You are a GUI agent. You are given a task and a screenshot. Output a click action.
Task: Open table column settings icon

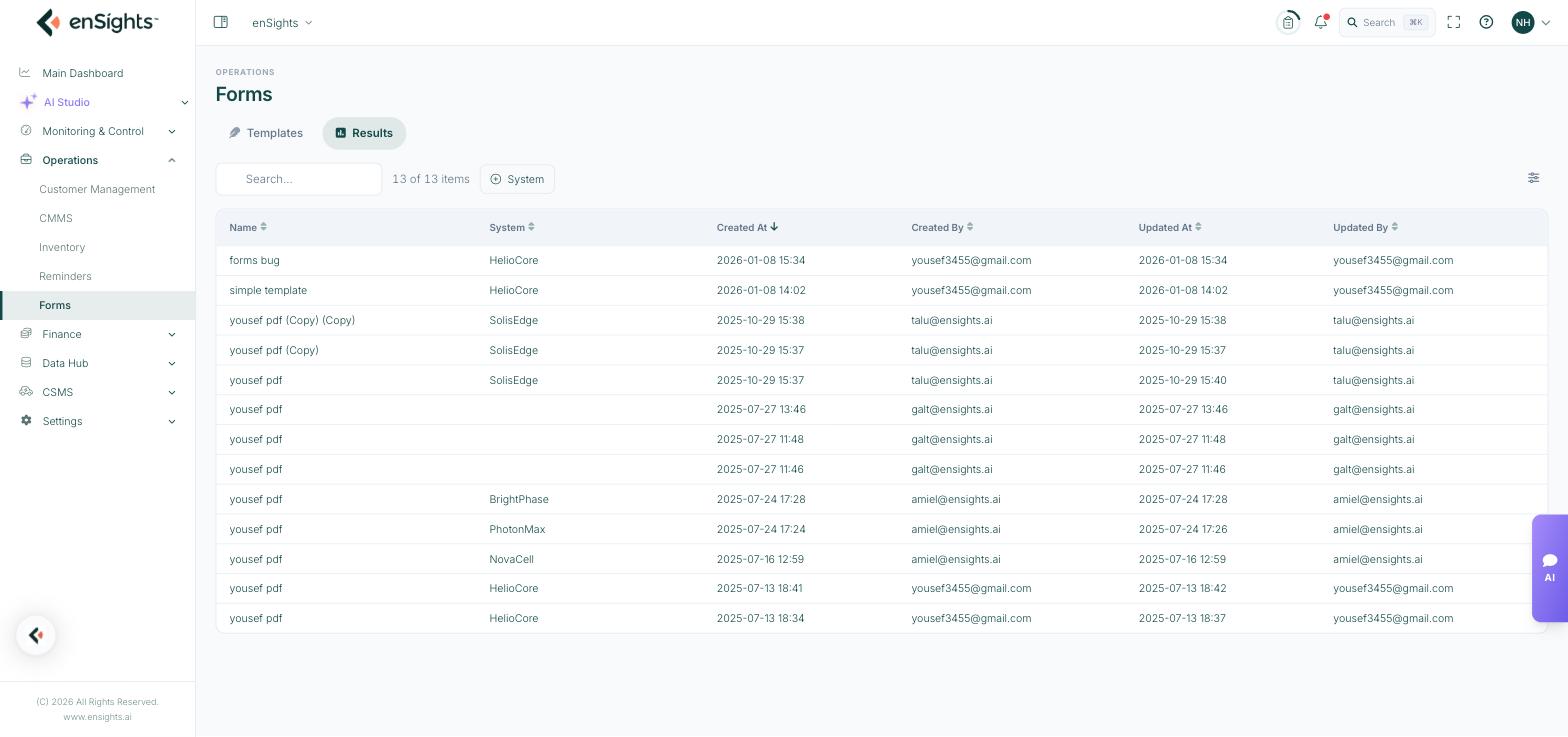1533,178
